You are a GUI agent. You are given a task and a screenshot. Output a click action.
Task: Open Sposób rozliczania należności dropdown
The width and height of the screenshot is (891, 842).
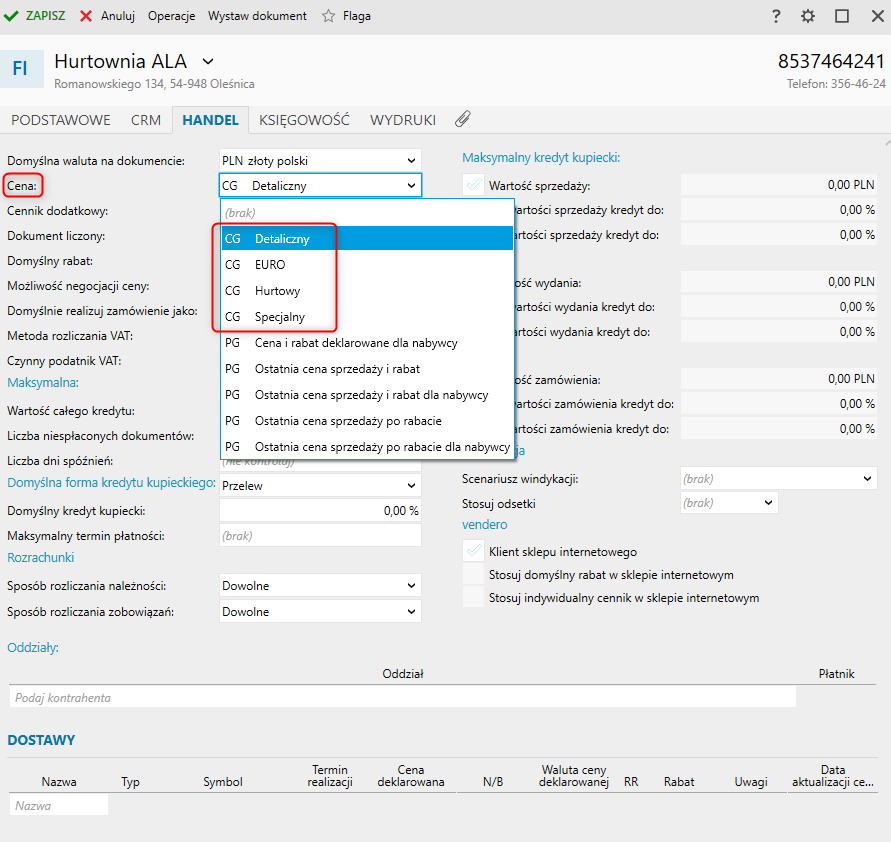point(320,586)
